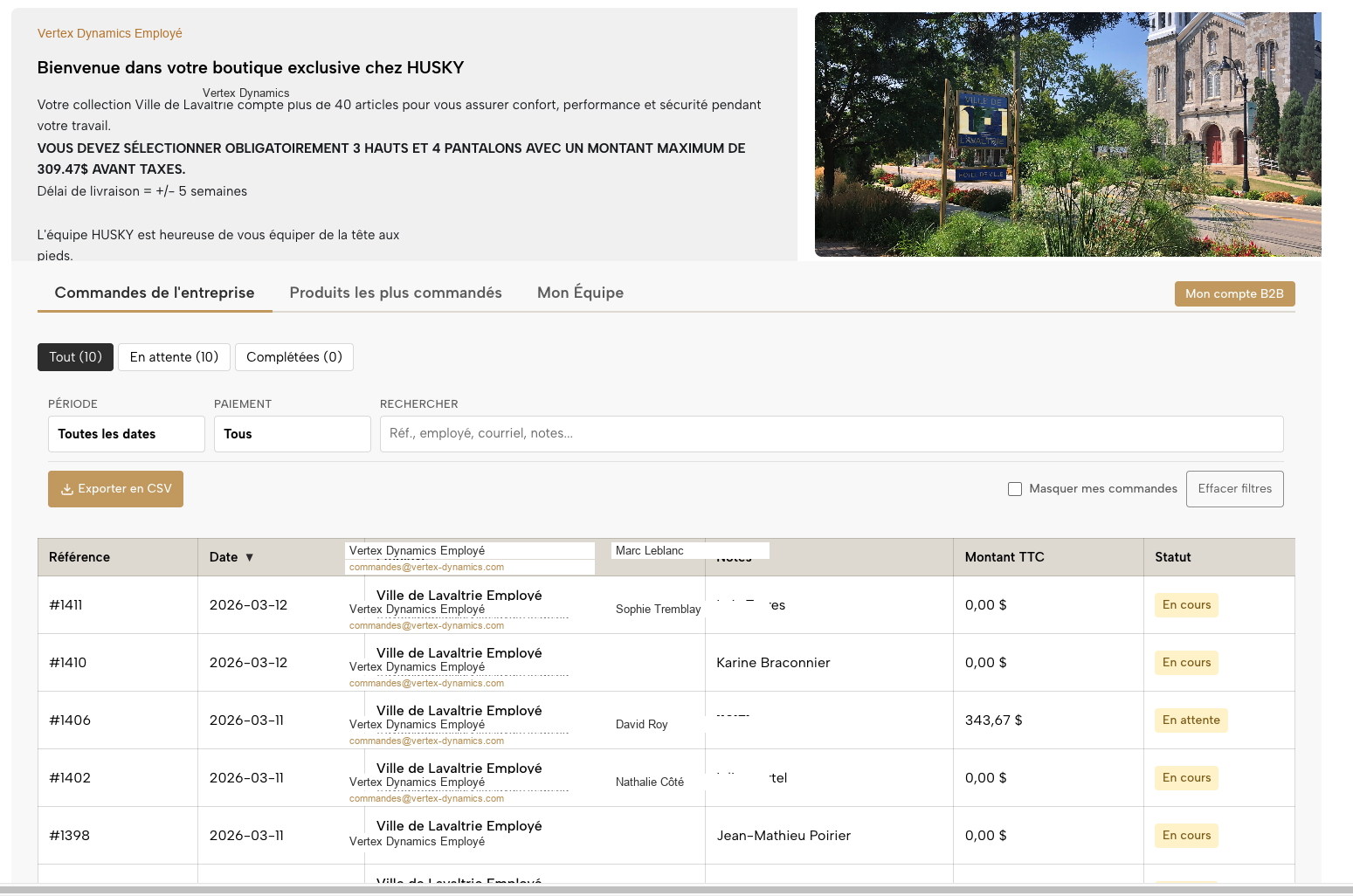Open order reference #1411

pyautogui.click(x=66, y=605)
